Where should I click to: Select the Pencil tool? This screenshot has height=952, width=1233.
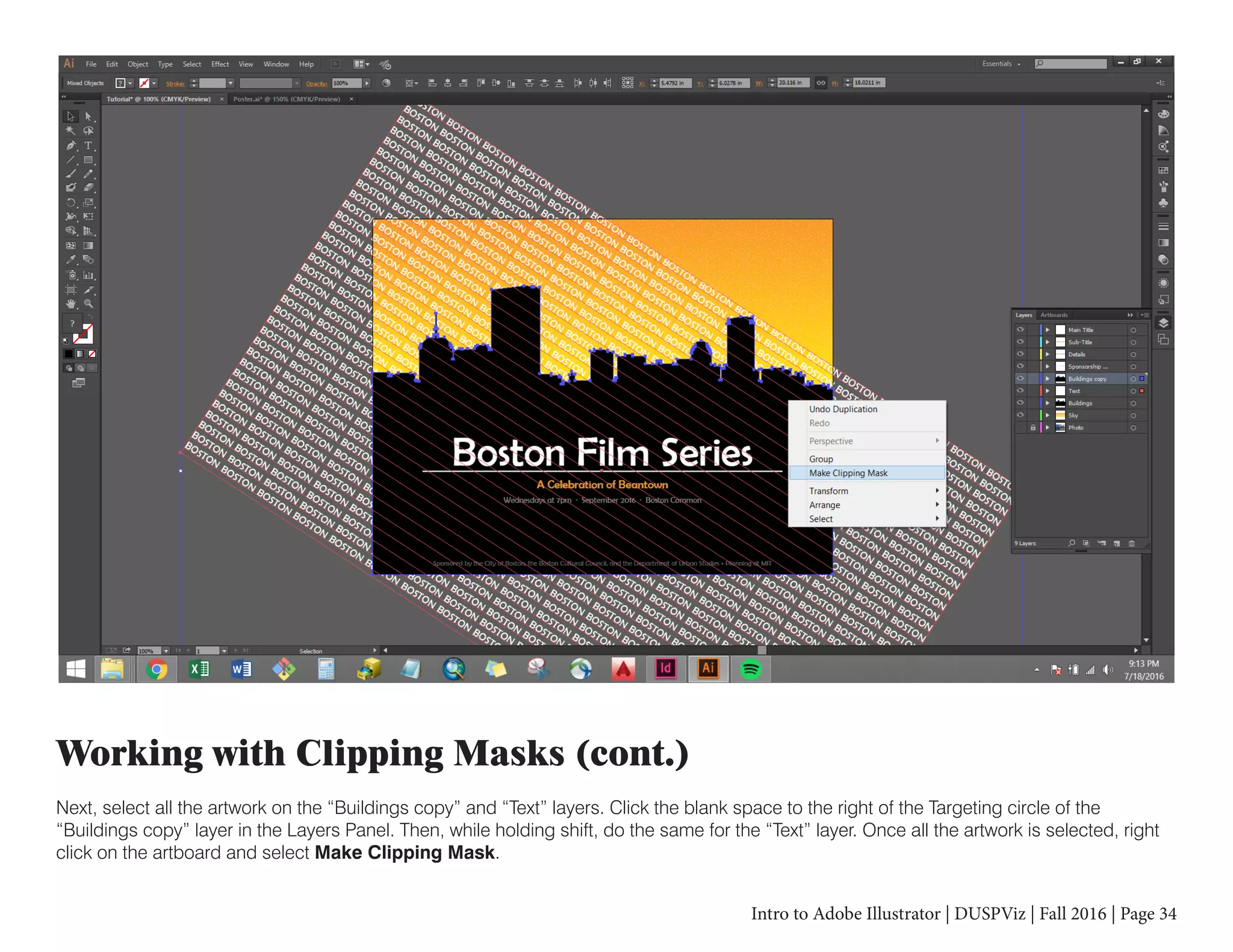pos(88,174)
